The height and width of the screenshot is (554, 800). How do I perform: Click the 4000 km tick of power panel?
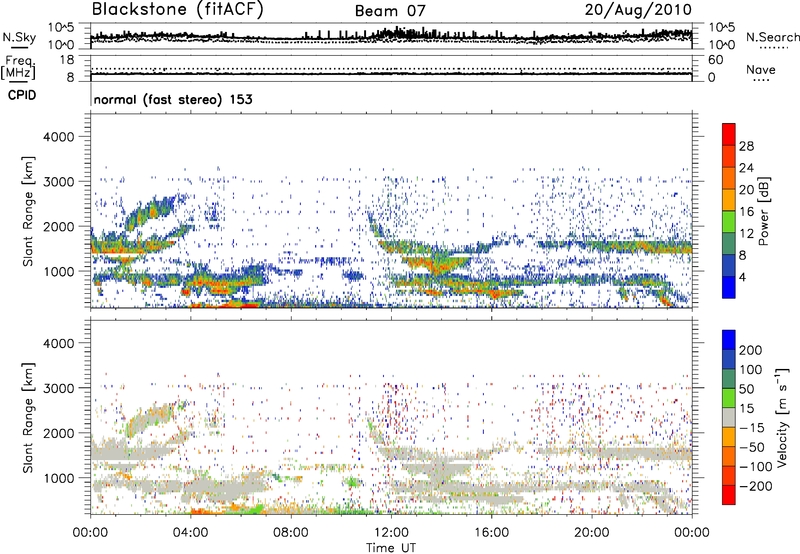pyautogui.click(x=58, y=137)
